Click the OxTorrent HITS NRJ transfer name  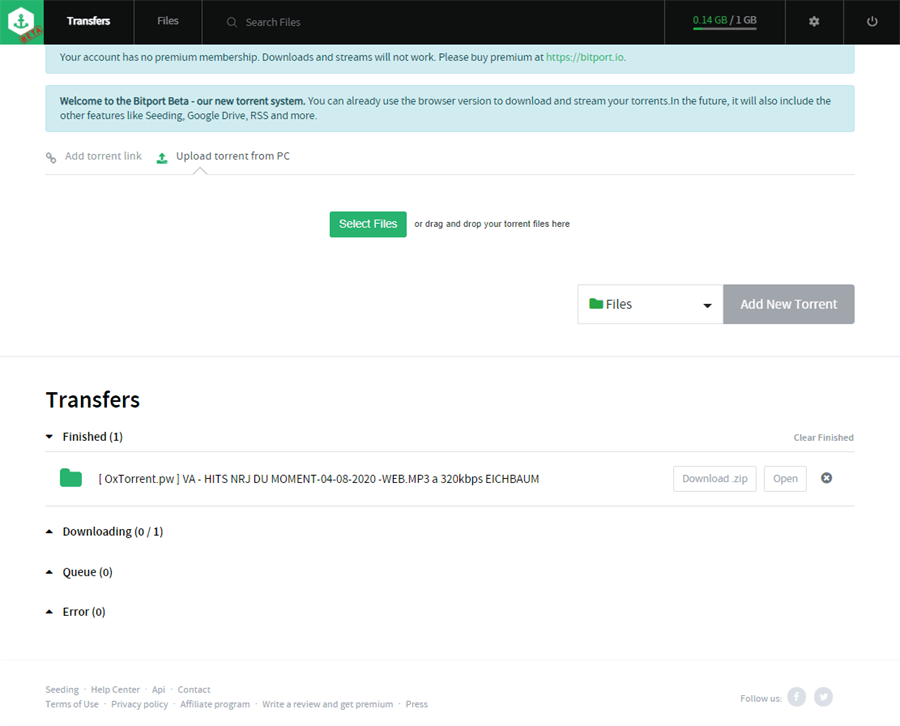coord(319,479)
